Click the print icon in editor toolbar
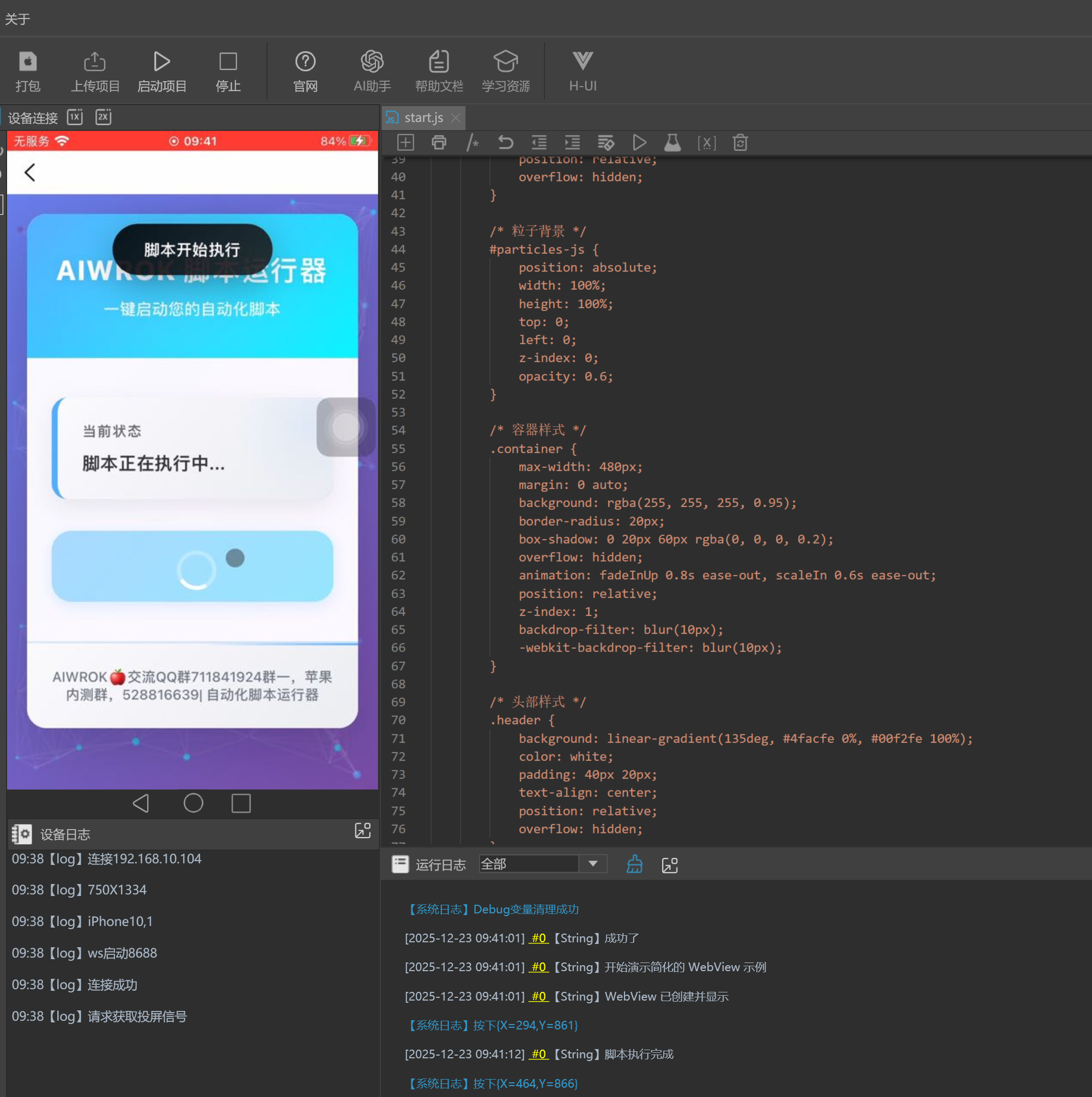The height and width of the screenshot is (1097, 1092). coord(439,143)
